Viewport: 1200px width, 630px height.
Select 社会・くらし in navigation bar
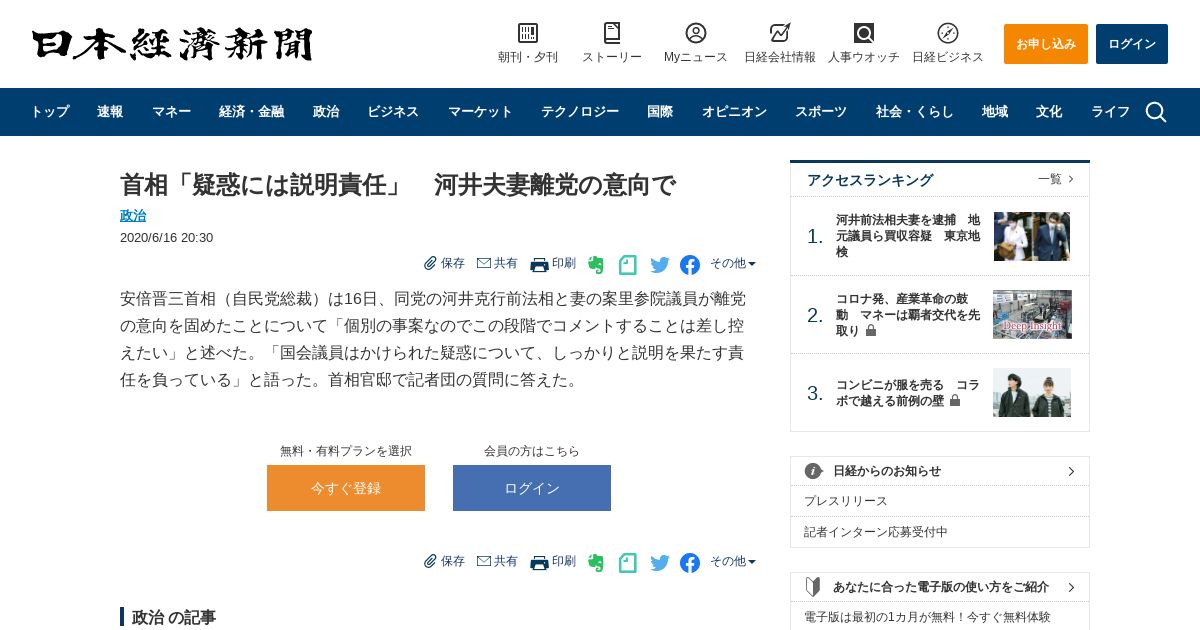point(915,112)
